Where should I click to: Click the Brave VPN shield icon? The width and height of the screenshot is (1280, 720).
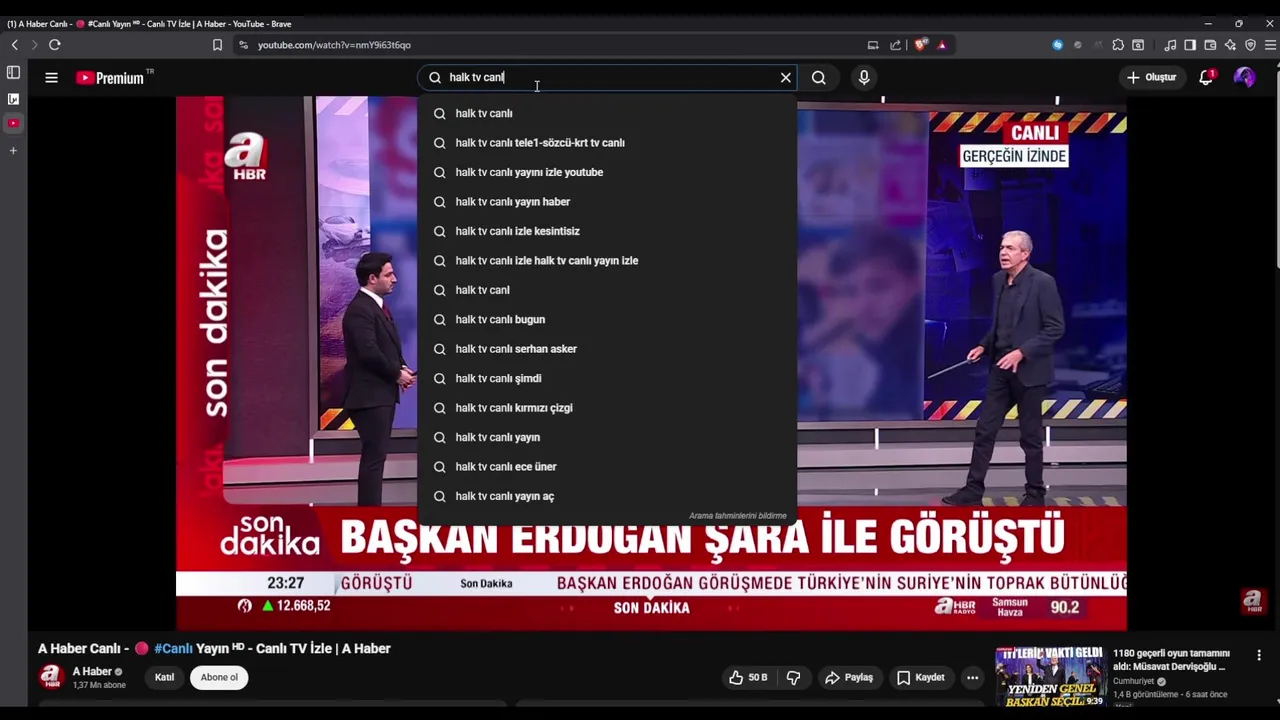1250,45
